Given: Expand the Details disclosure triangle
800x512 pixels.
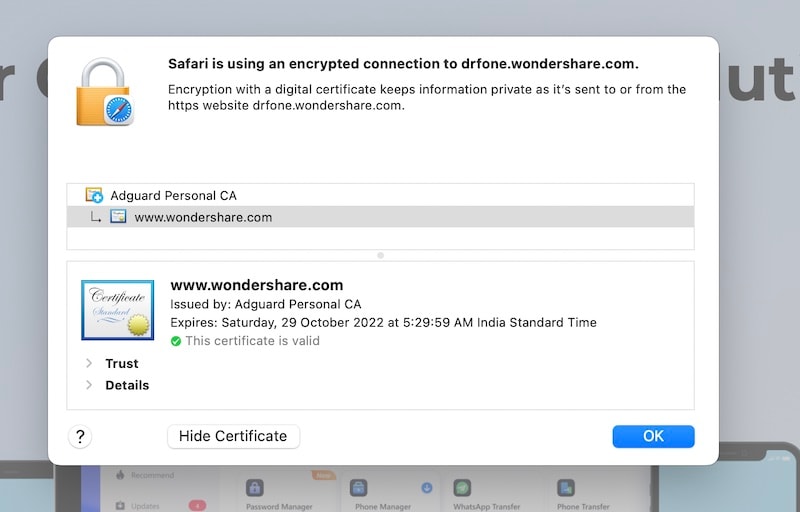Looking at the screenshot, I should tap(89, 385).
